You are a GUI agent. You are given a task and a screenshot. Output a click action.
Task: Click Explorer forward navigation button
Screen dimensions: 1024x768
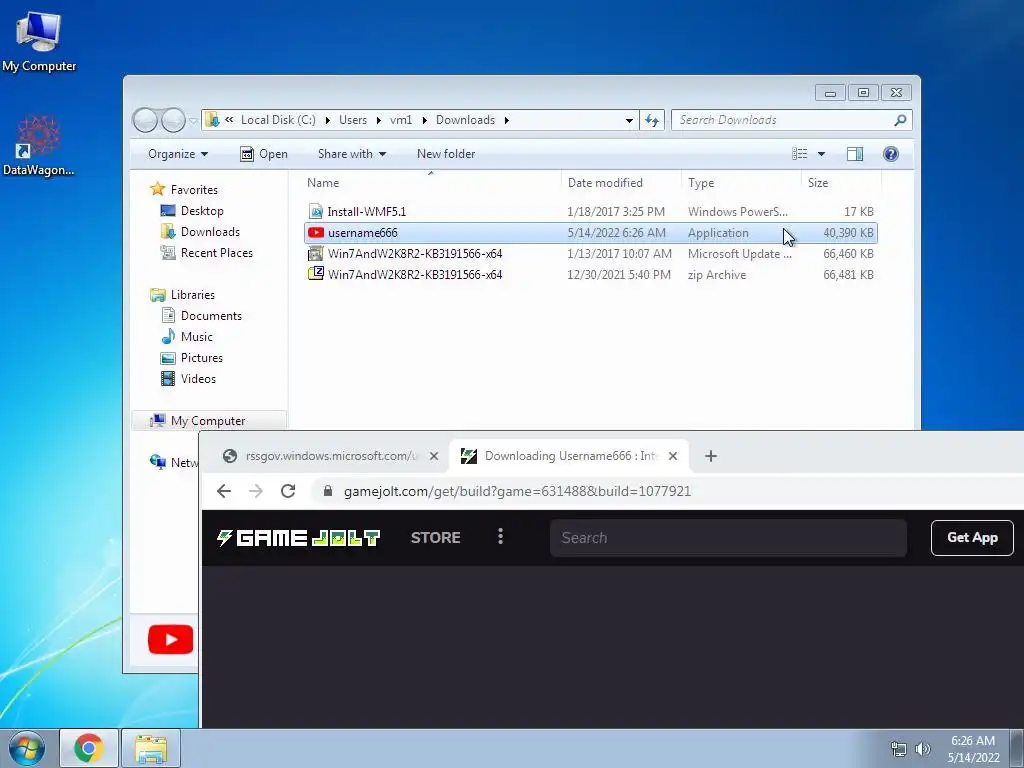tap(173, 120)
